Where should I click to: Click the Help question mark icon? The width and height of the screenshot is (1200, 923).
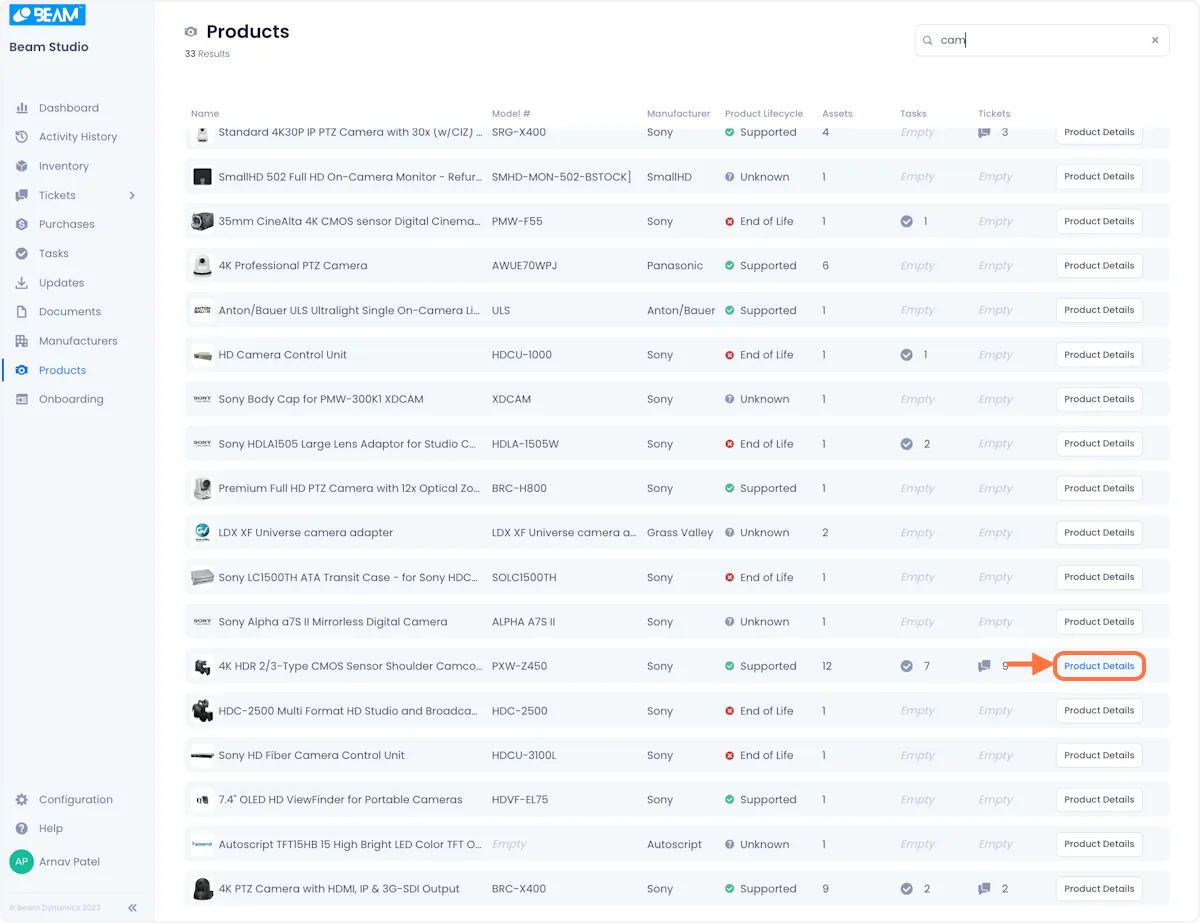(22, 829)
